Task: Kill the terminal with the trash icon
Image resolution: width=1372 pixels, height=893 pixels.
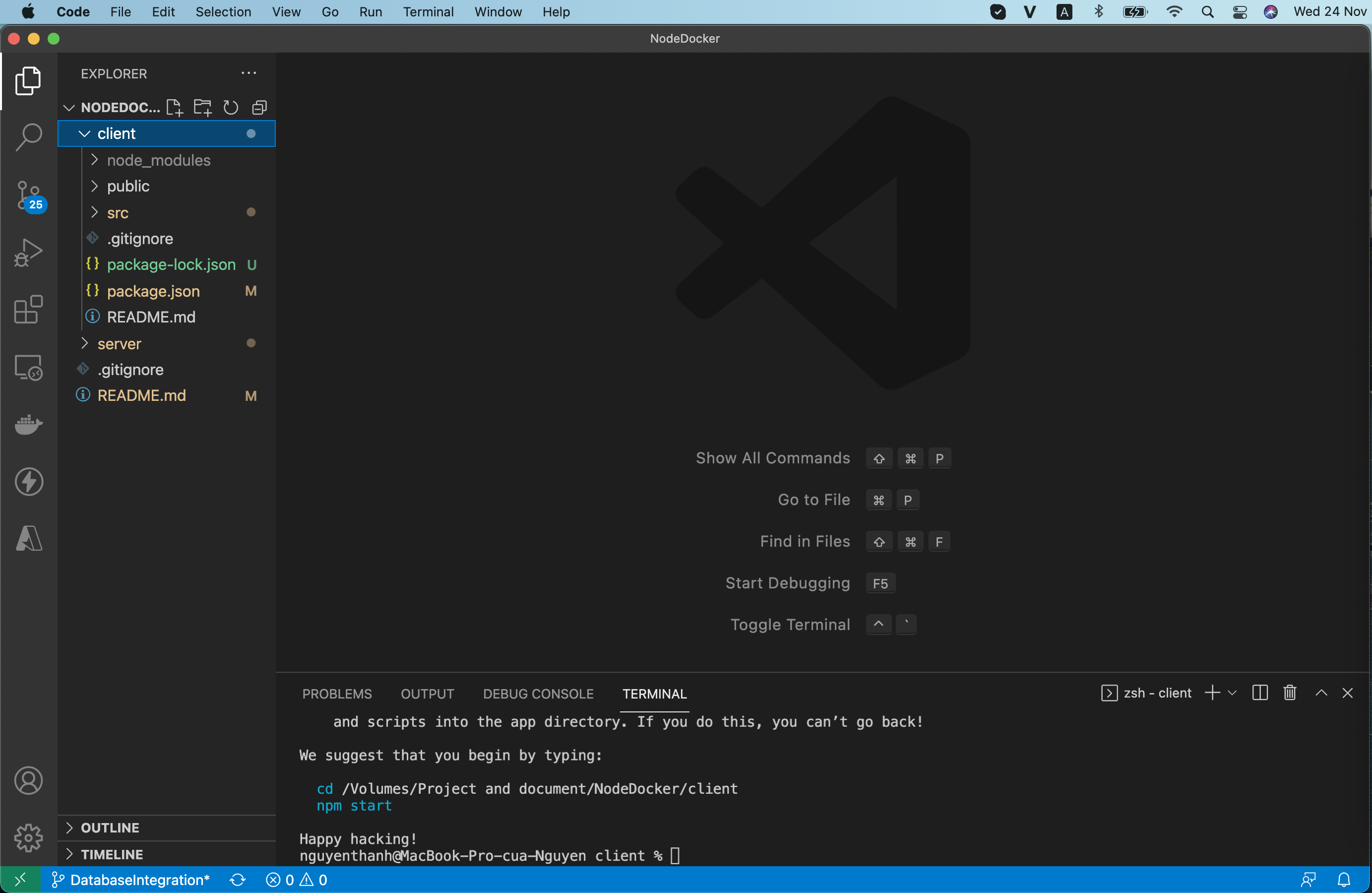Action: [1289, 693]
